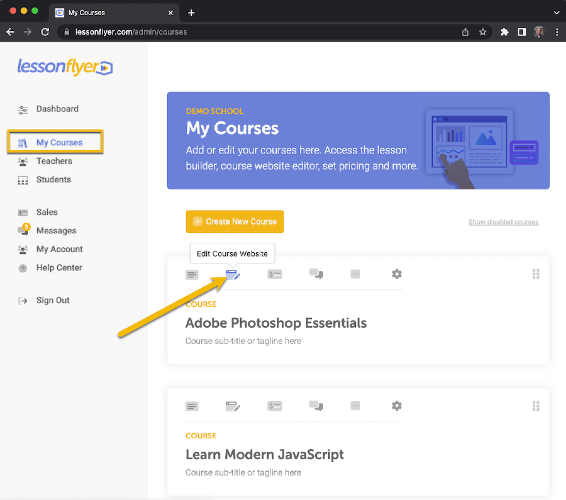This screenshot has width=566, height=500.
Task: Click the My Courses banner heading
Action: pos(232,128)
